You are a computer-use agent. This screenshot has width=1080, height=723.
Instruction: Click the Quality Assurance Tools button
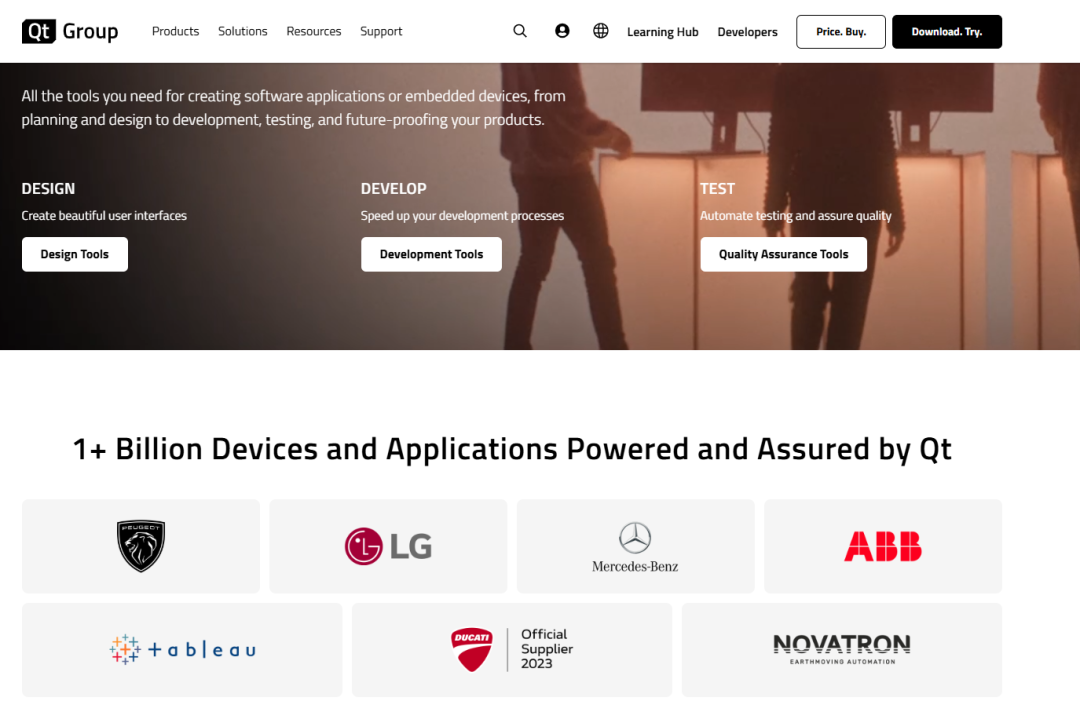(x=784, y=254)
